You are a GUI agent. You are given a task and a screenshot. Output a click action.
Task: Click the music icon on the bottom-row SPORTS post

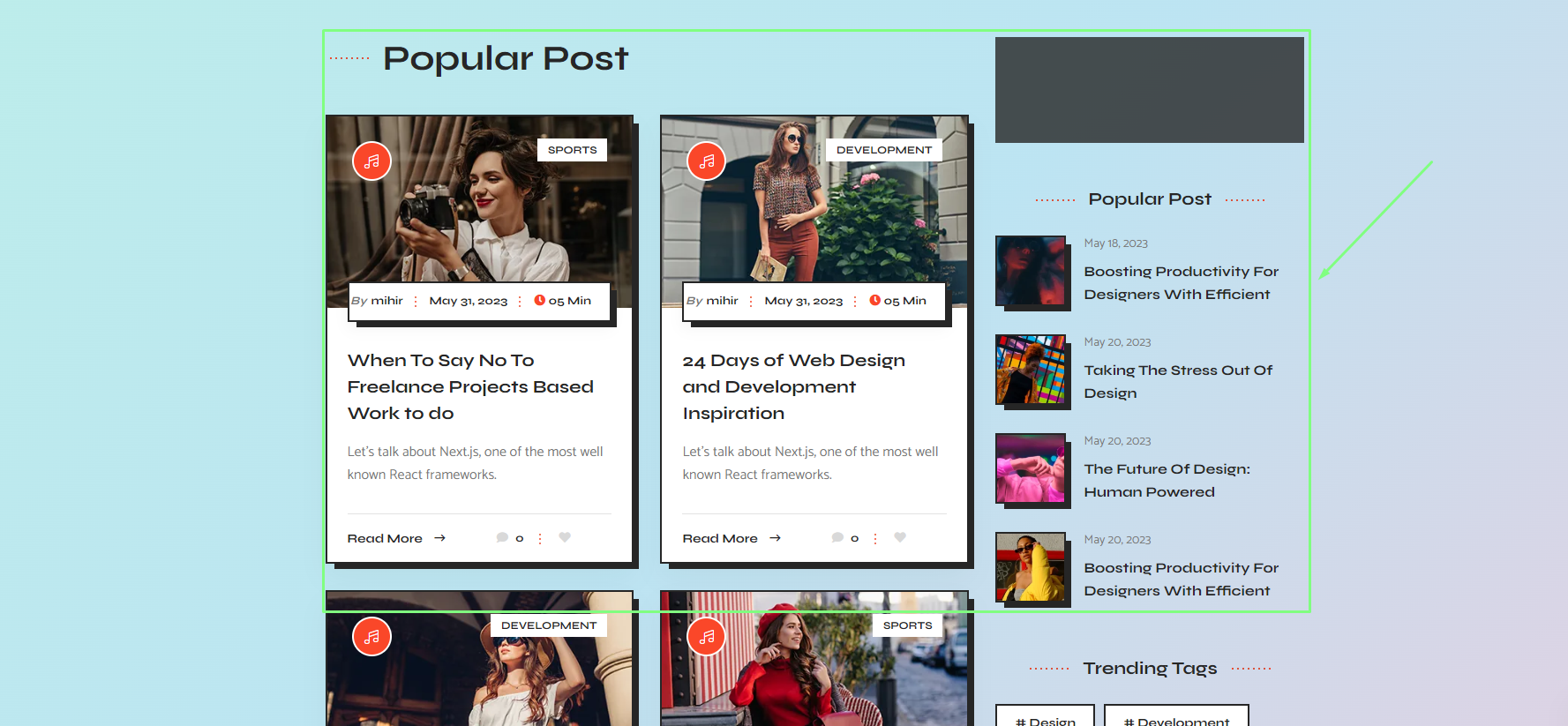point(707,636)
